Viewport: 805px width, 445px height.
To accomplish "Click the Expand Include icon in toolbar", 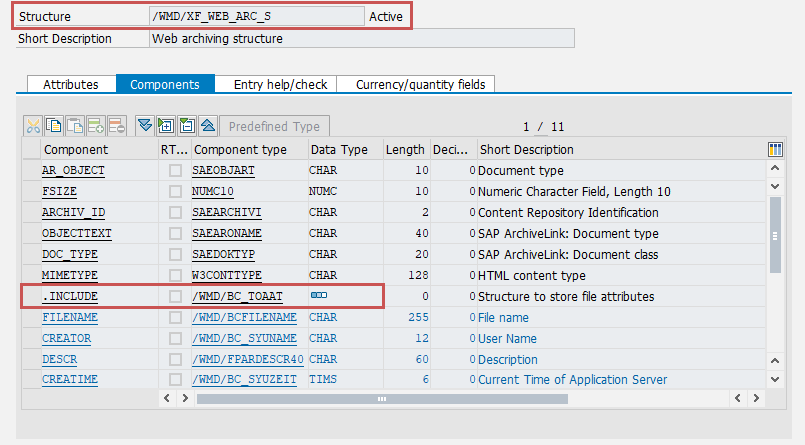I will click(166, 126).
